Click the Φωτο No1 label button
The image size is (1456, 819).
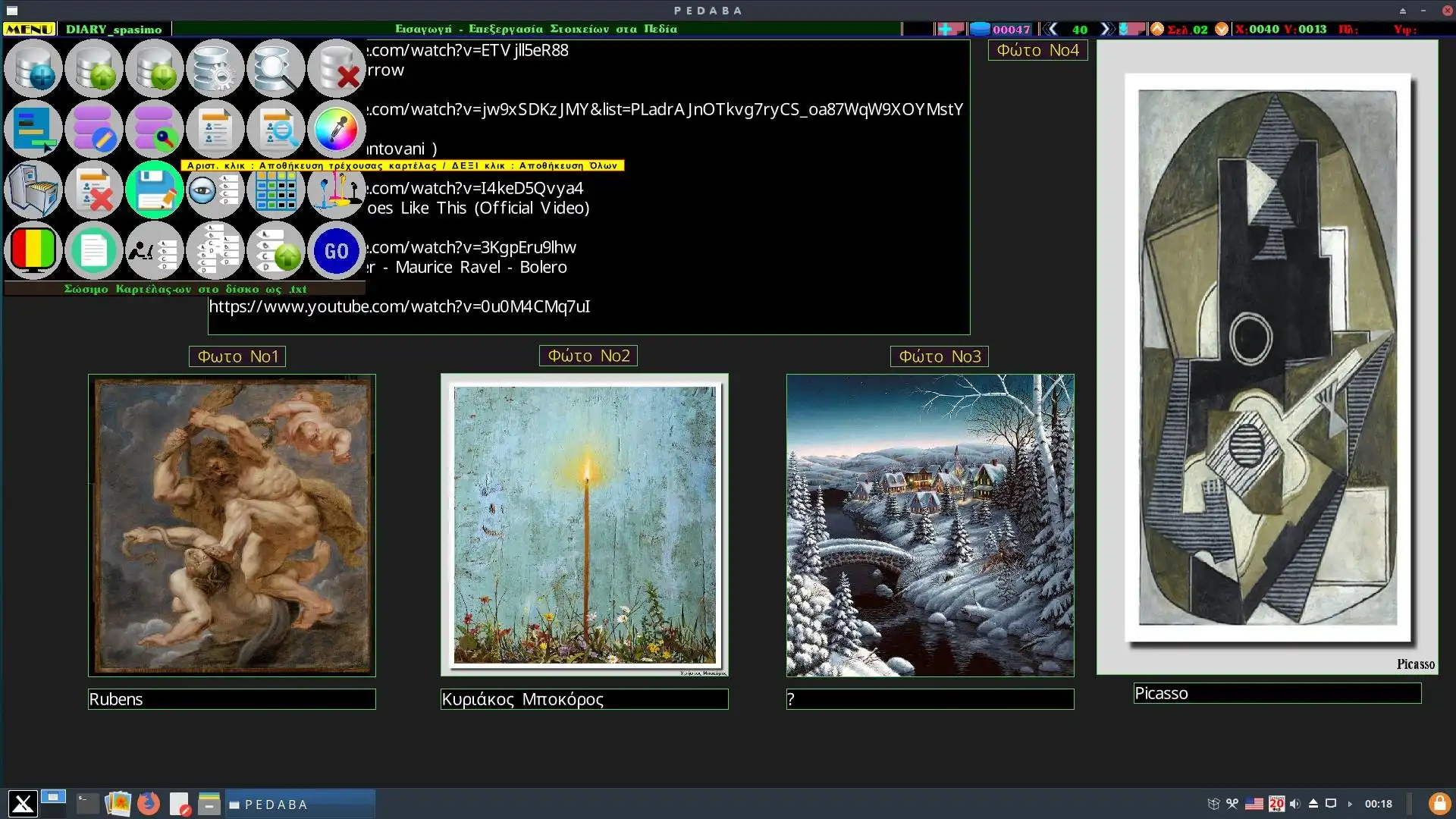[237, 356]
